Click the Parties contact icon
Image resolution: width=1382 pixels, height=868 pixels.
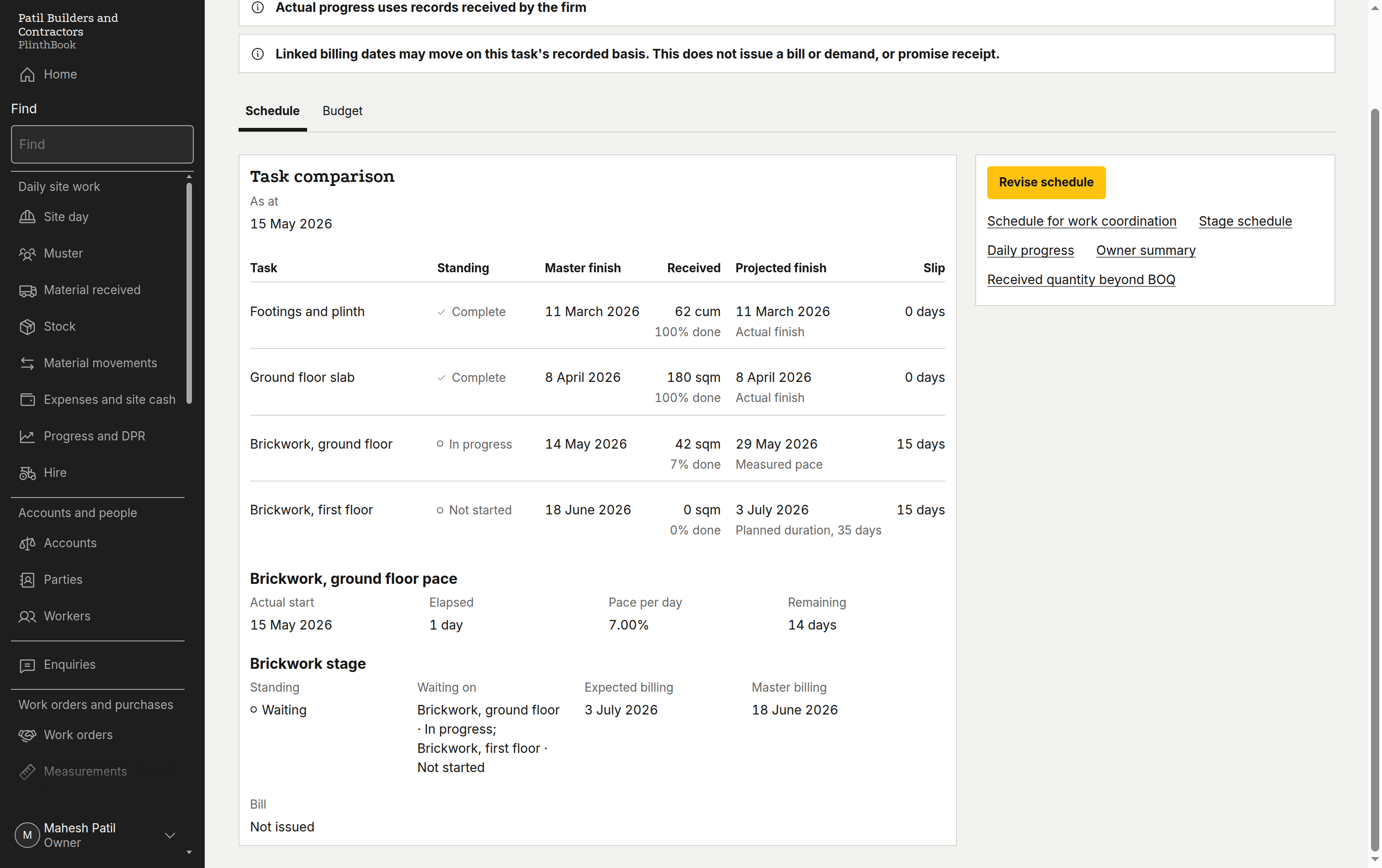27,579
